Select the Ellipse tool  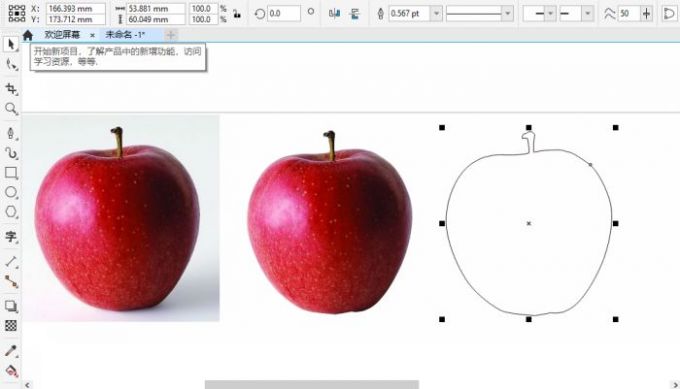[11, 192]
